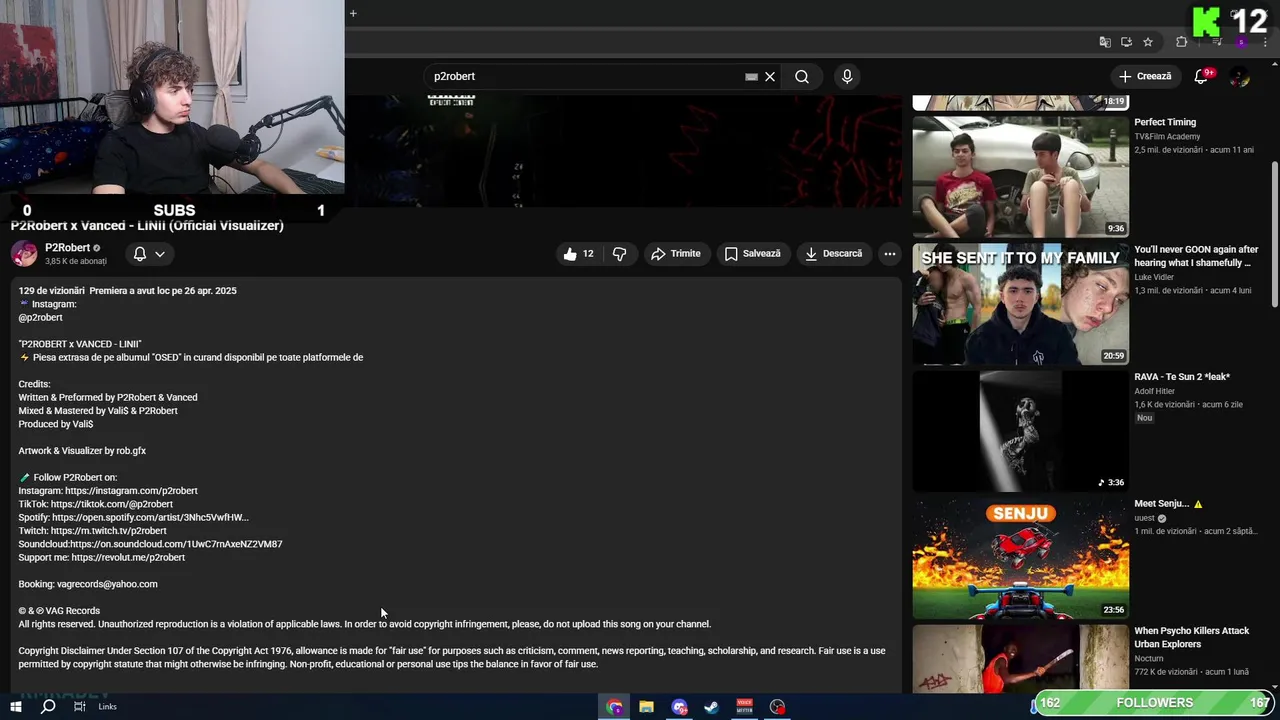Click the Luke Vidler channel name
This screenshot has height=720, width=1280.
(1154, 277)
